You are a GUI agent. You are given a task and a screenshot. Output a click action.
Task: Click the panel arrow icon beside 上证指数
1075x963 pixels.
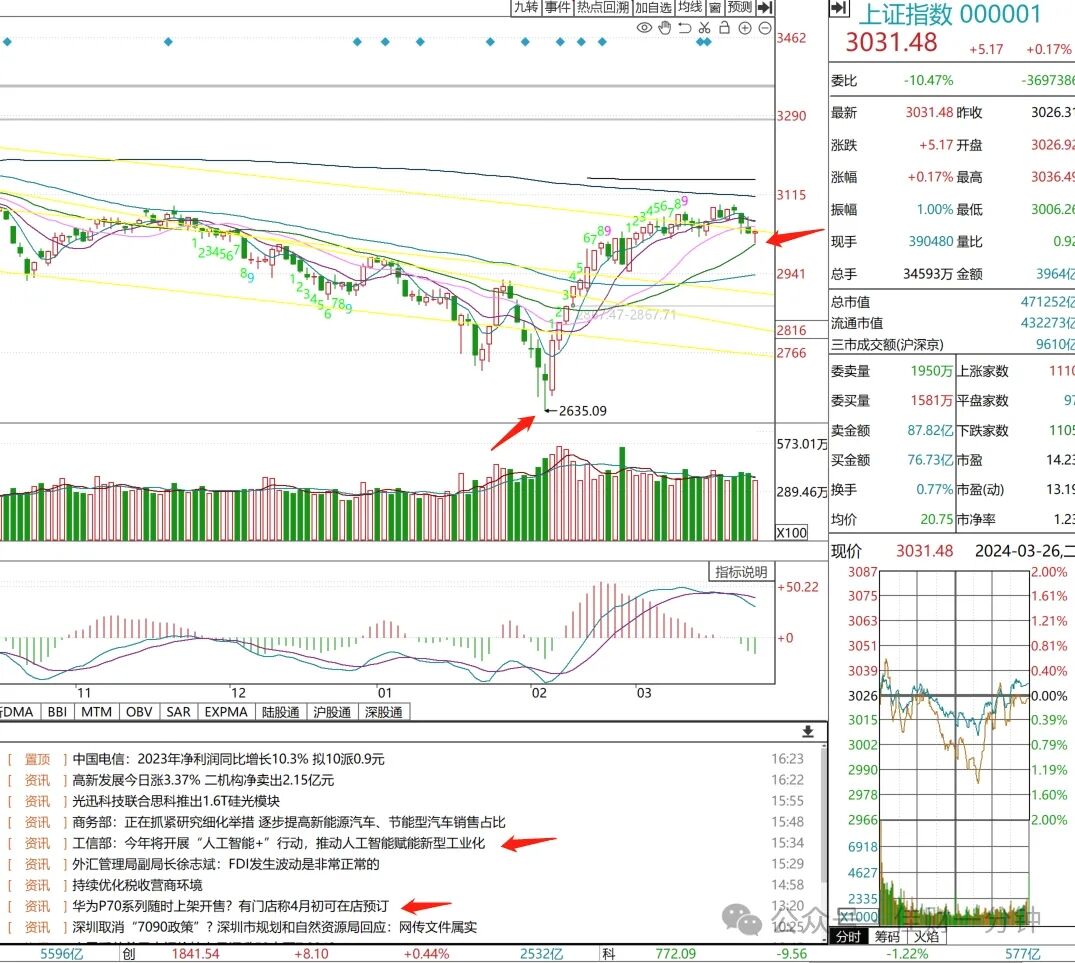[839, 8]
